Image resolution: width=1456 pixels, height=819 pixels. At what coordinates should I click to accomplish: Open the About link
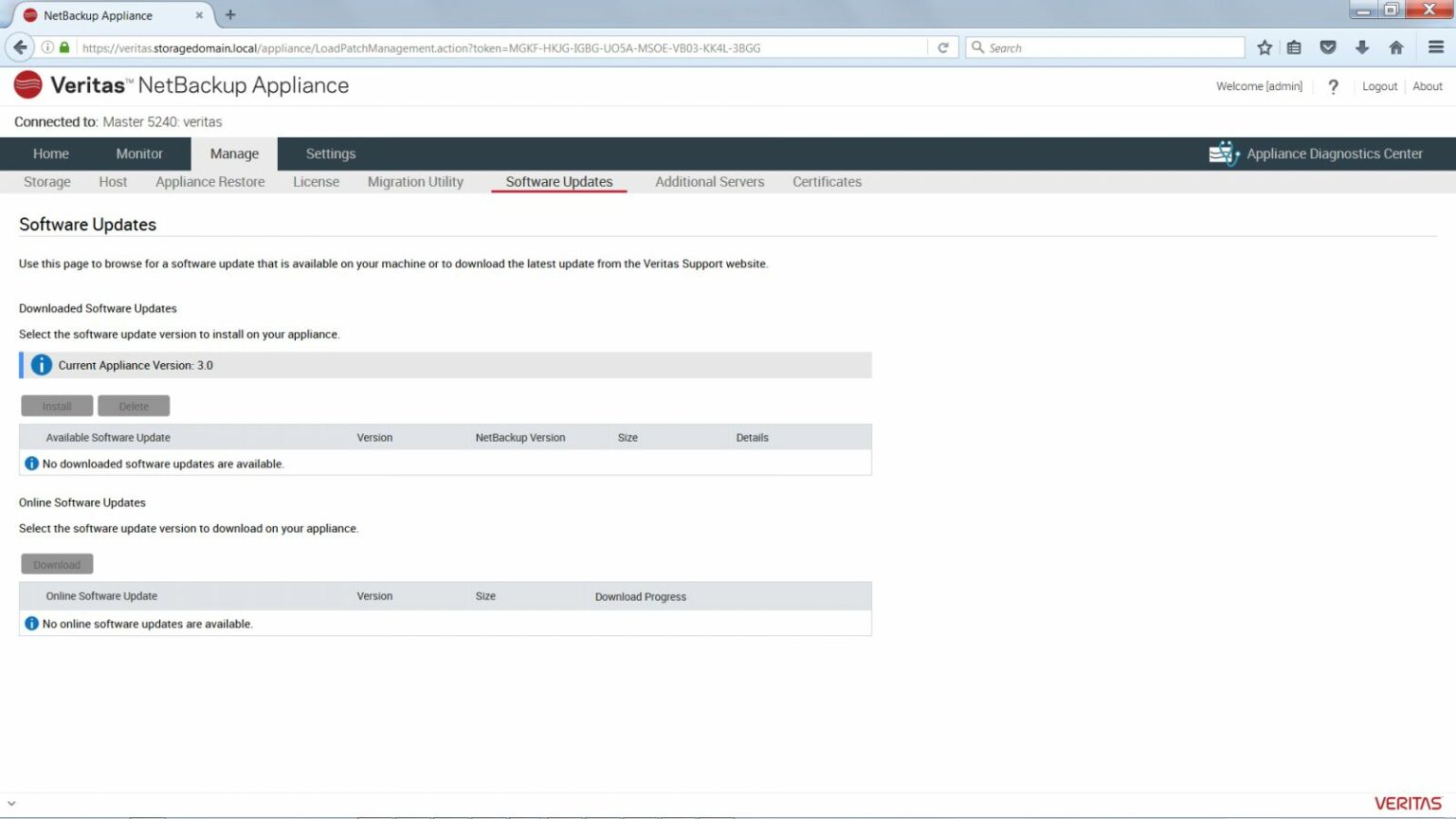coord(1428,86)
